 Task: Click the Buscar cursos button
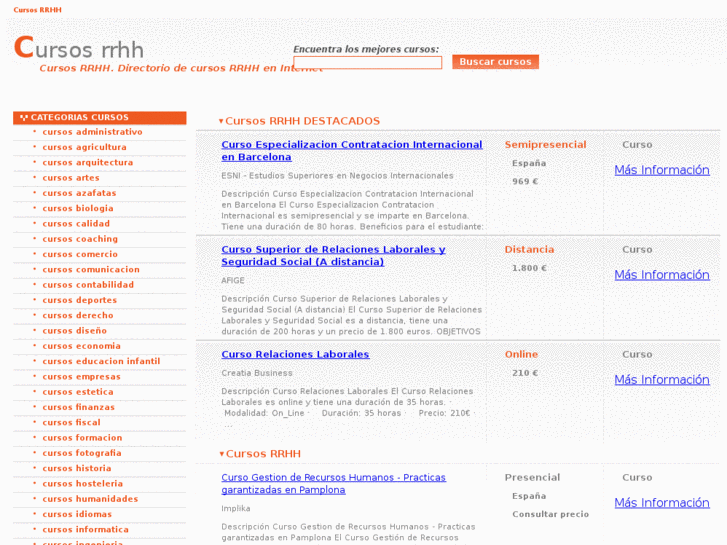tap(495, 62)
